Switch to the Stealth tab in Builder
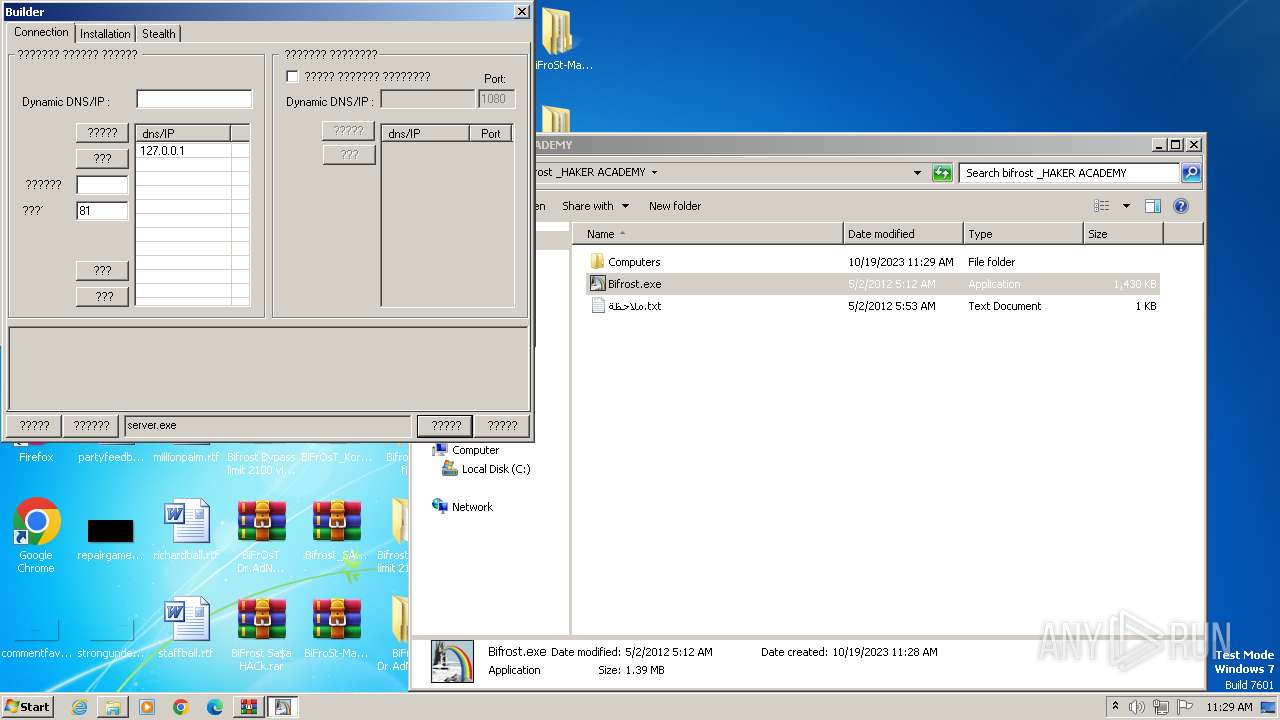1280x720 pixels. (158, 33)
